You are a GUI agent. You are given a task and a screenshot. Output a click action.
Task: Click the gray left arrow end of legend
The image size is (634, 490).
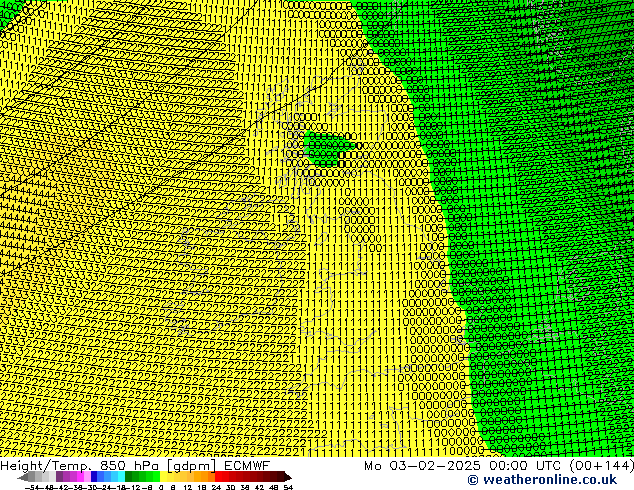pyautogui.click(x=23, y=477)
